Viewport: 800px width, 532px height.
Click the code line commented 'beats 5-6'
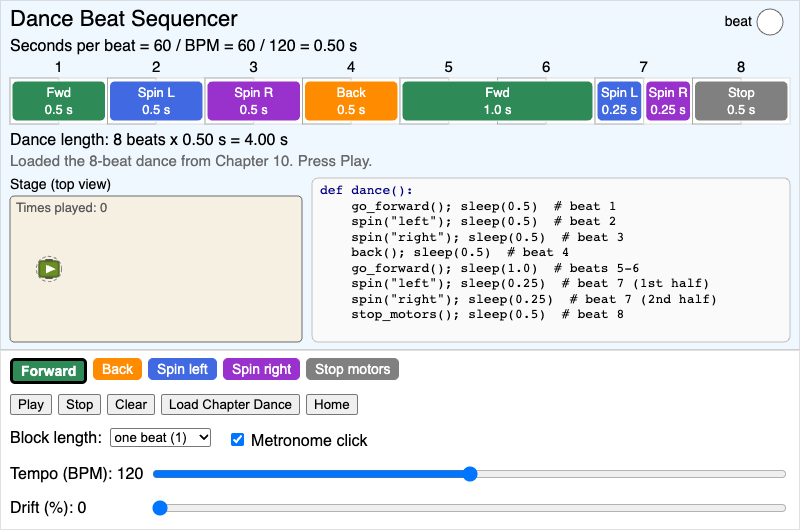tap(495, 268)
